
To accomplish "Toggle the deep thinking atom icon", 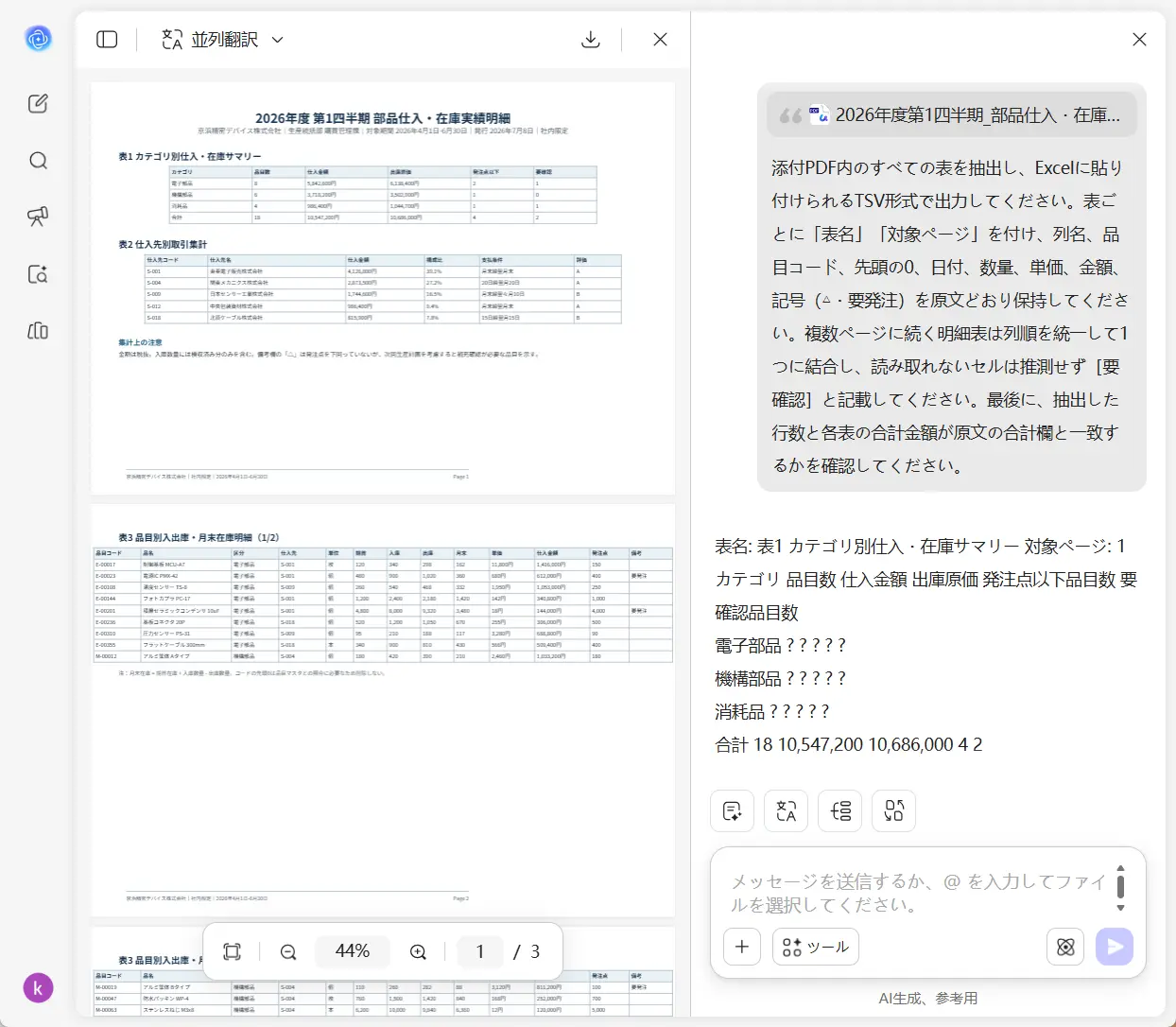I will tap(1065, 947).
